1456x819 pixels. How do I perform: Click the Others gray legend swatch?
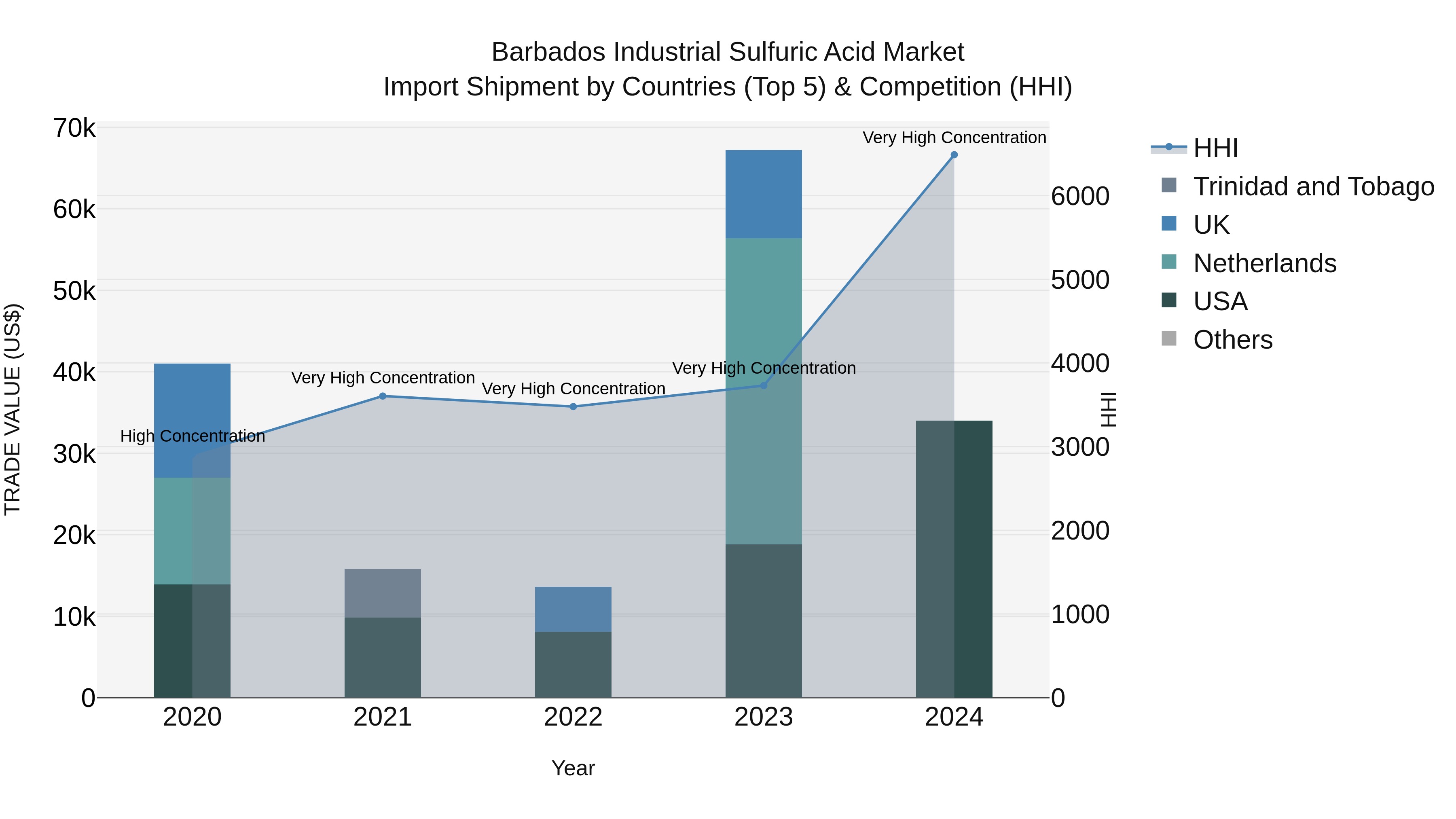1169,339
